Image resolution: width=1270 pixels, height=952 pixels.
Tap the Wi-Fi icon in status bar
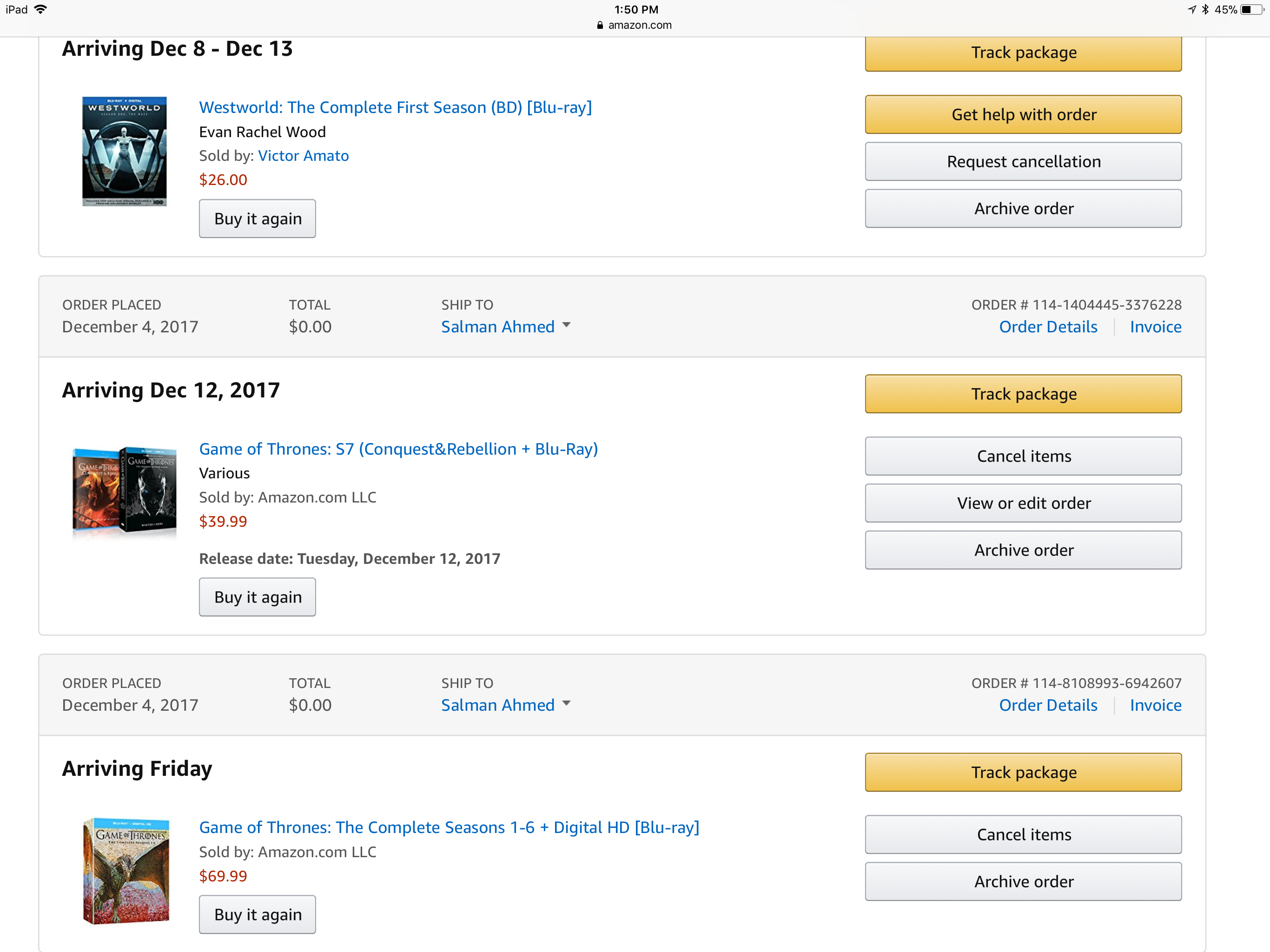click(x=40, y=9)
